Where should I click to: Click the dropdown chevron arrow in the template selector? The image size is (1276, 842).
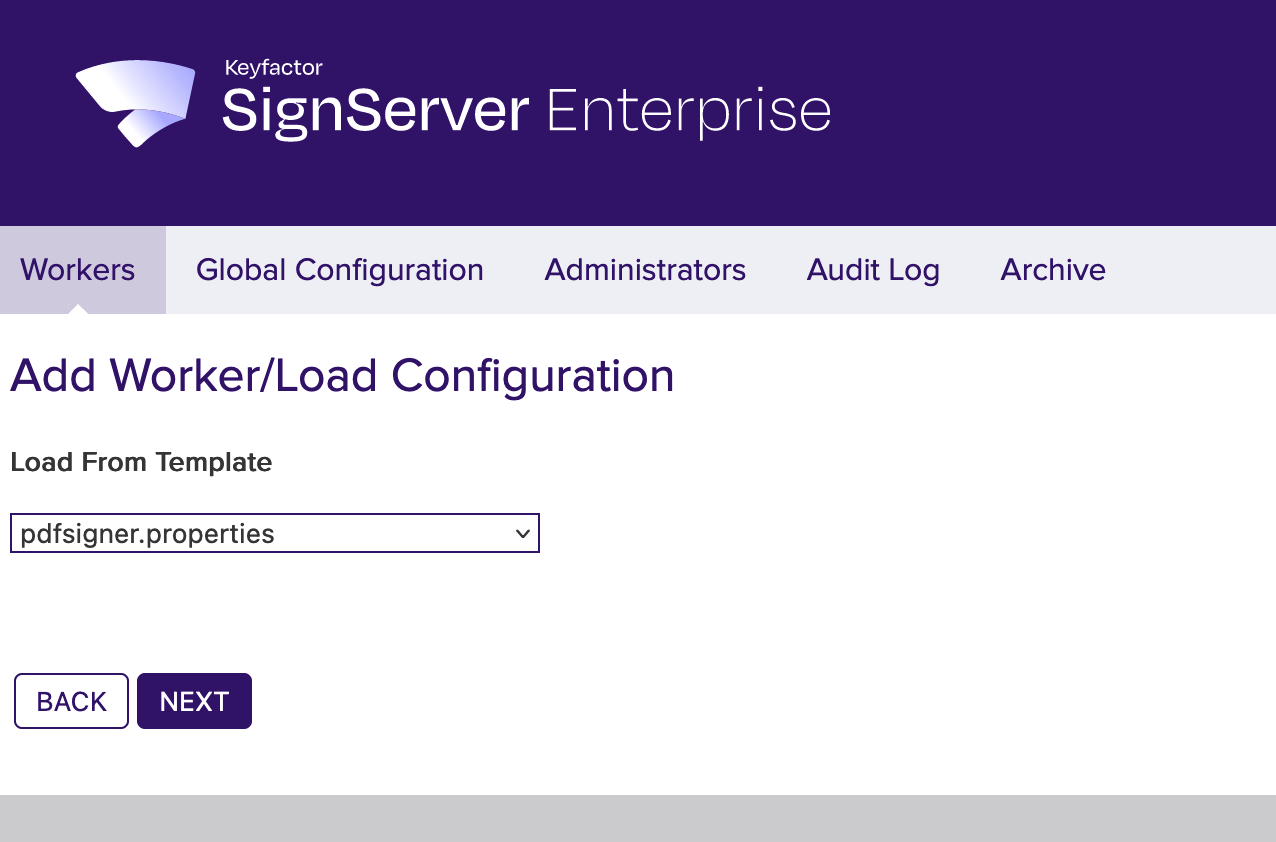(x=522, y=534)
